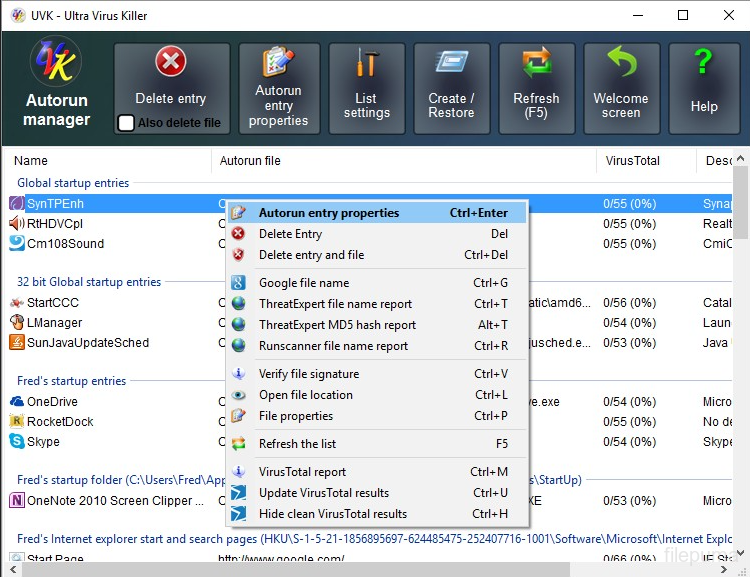Click the UVK logo icon

point(56,66)
